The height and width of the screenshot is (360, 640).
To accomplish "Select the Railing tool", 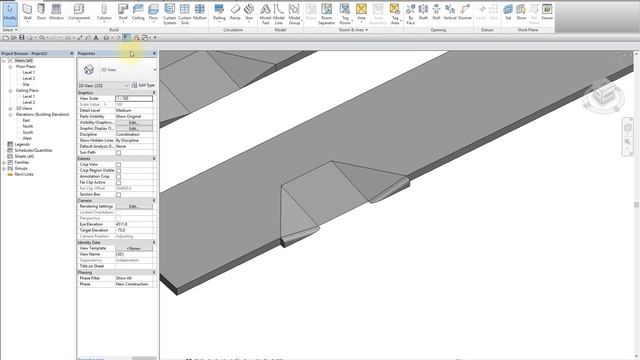I will tap(219, 12).
